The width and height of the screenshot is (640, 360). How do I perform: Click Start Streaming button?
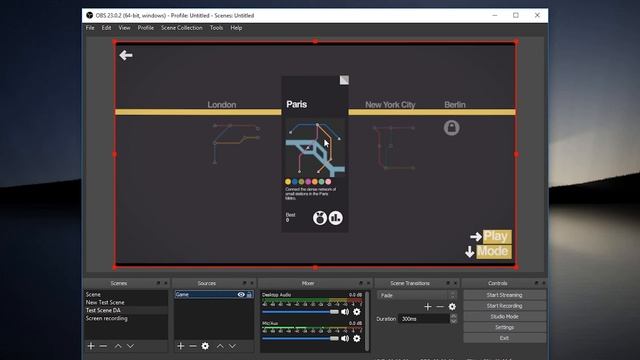pos(504,295)
